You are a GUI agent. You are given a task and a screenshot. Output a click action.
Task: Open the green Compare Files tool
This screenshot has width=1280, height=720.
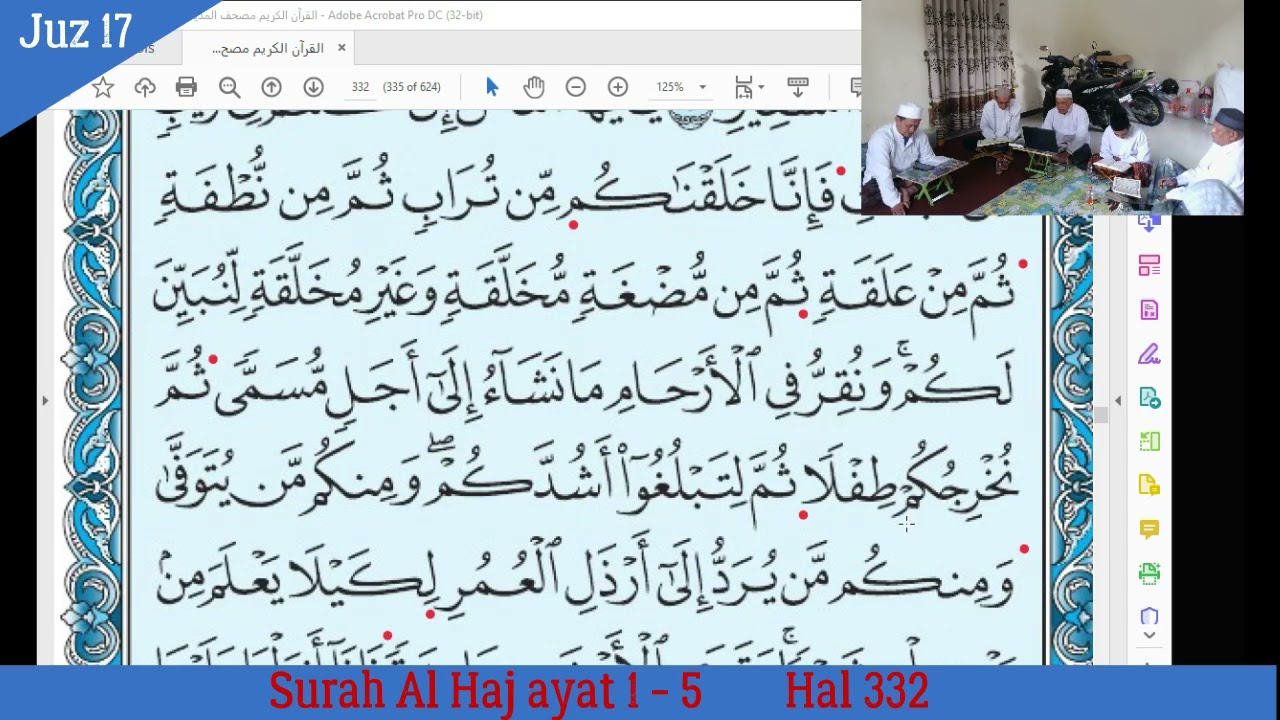(1149, 441)
